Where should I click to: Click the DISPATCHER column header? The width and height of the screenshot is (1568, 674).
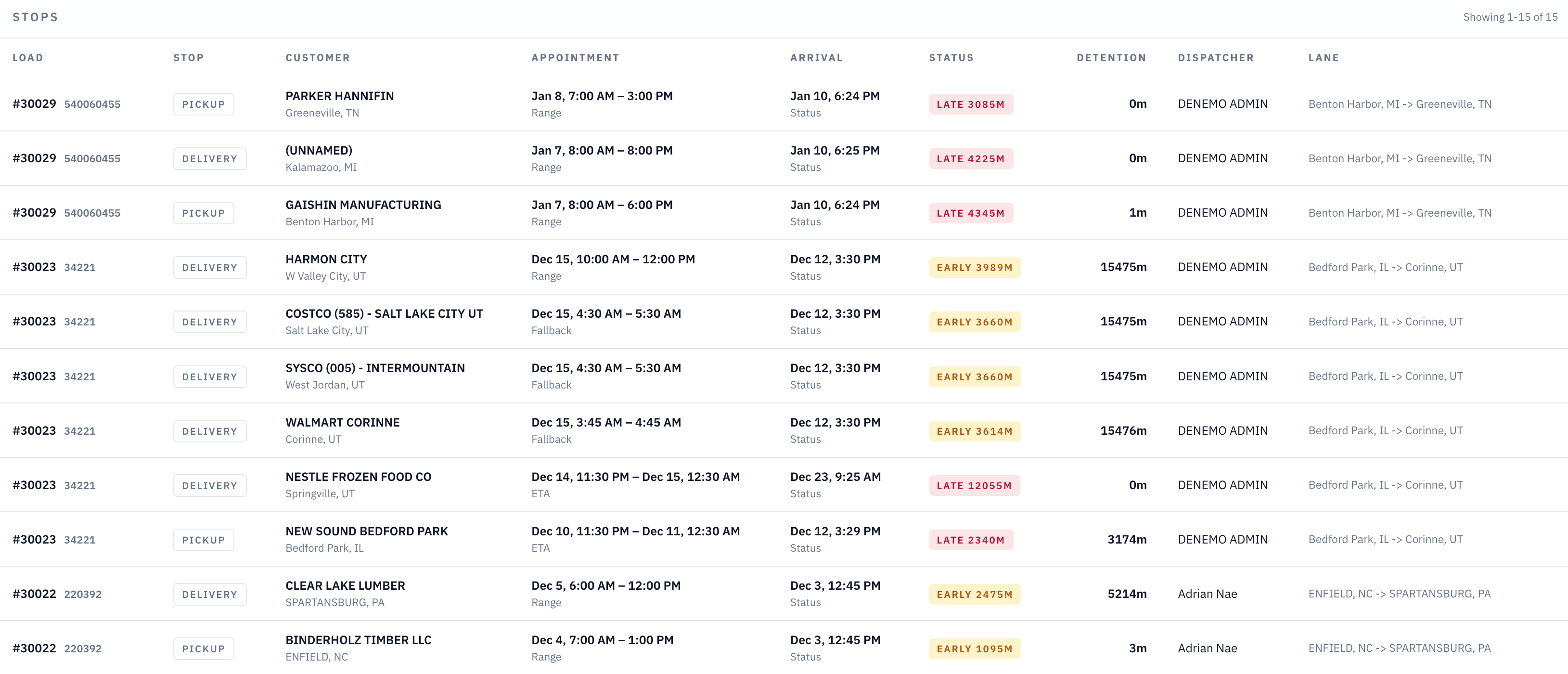pos(1215,58)
